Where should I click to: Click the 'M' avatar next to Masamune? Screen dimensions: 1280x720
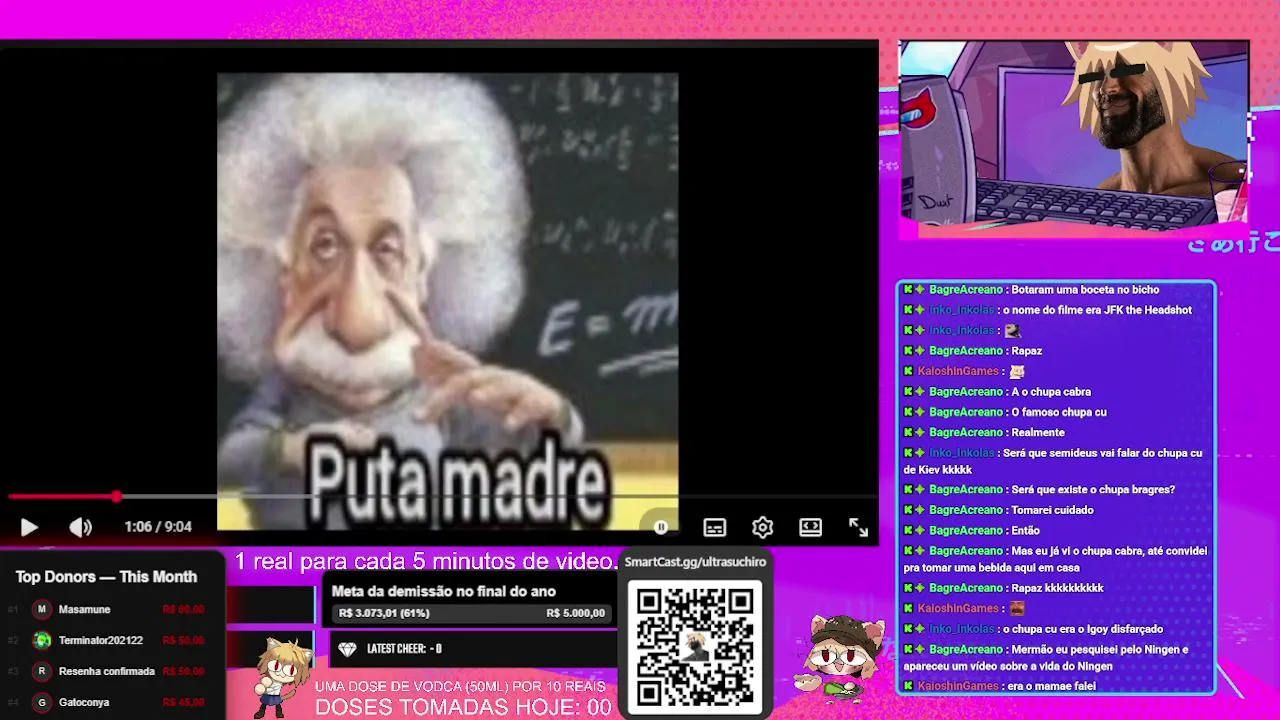[x=42, y=609]
